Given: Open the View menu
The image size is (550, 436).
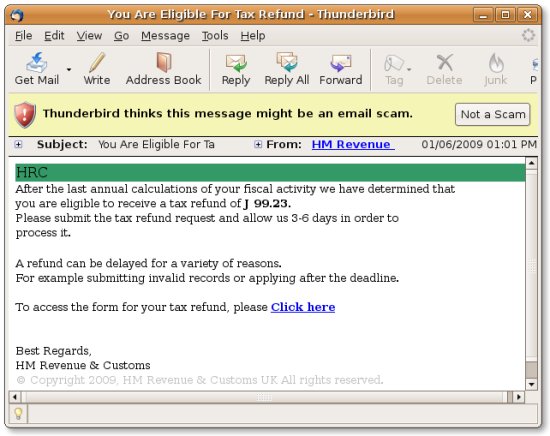Looking at the screenshot, I should (x=89, y=35).
